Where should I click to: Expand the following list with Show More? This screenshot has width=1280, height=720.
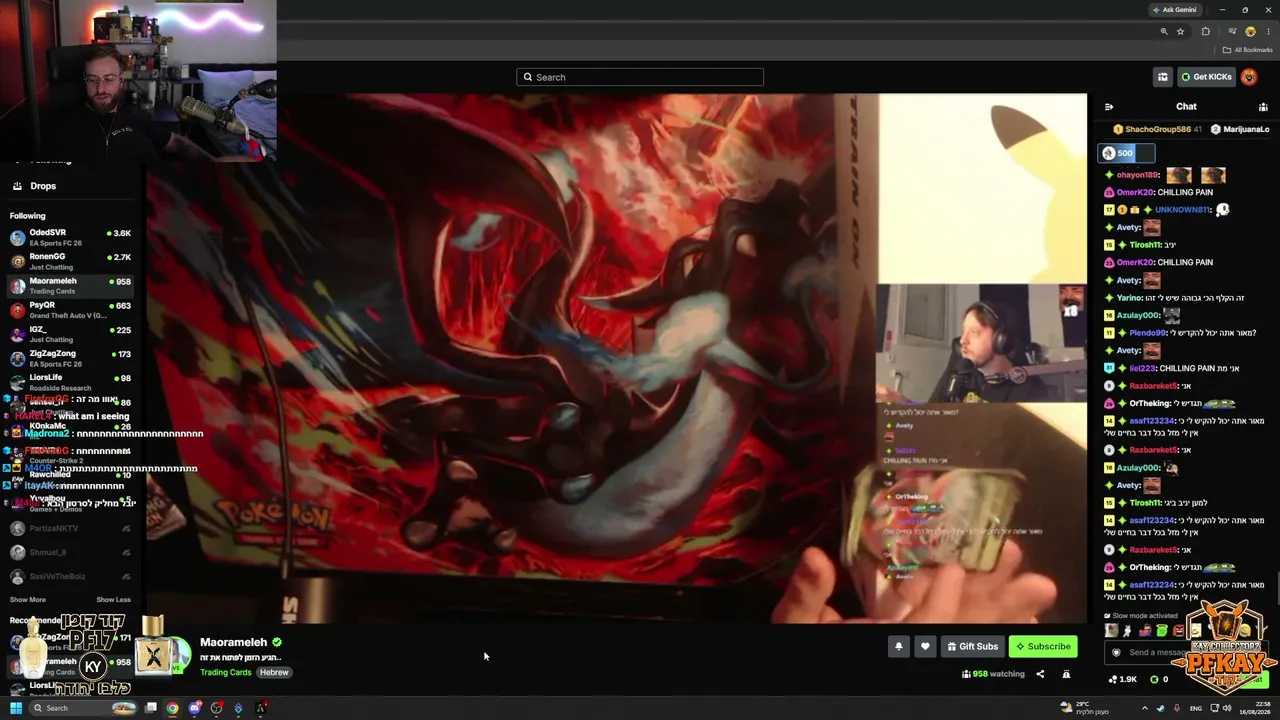tap(28, 599)
